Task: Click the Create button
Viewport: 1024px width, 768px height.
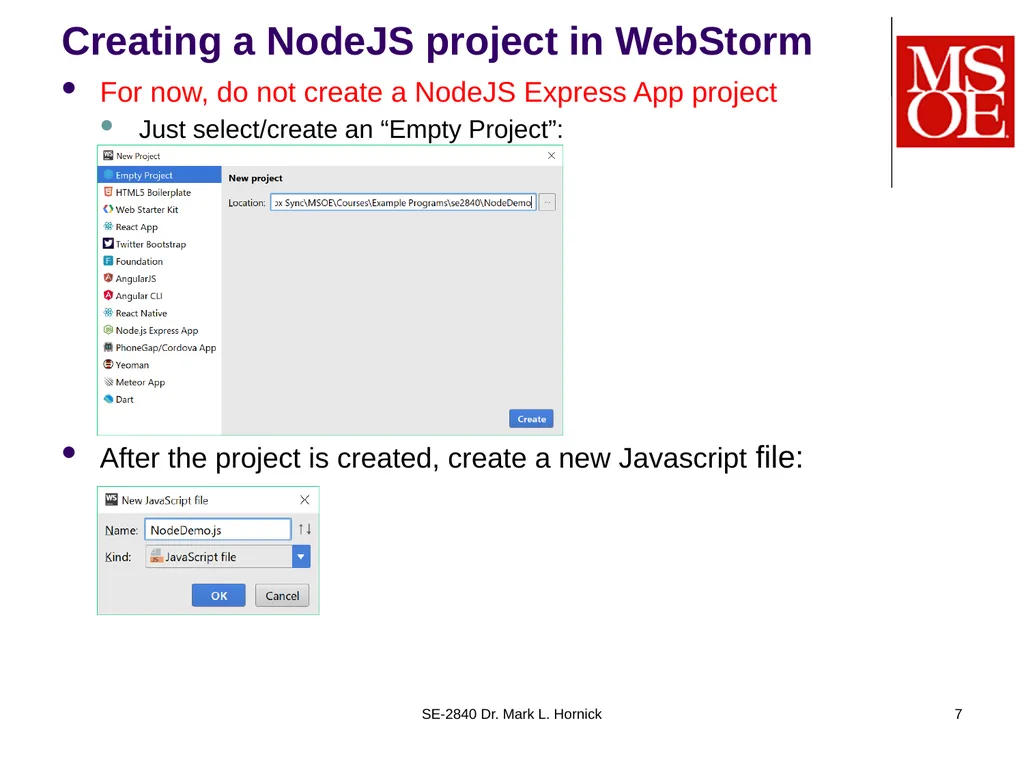Action: pos(532,419)
